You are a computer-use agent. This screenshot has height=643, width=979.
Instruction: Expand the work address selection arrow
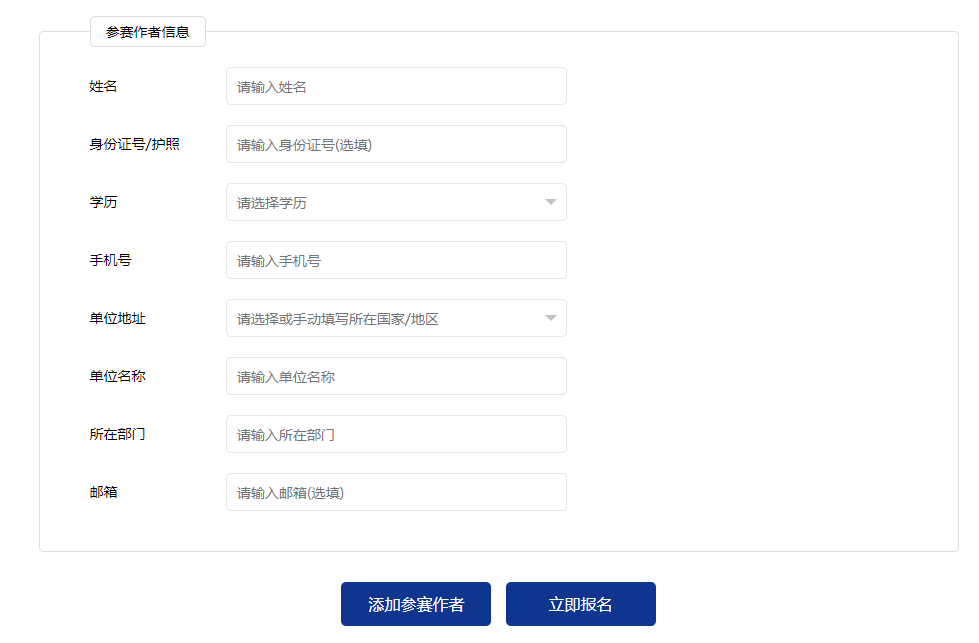tap(549, 318)
